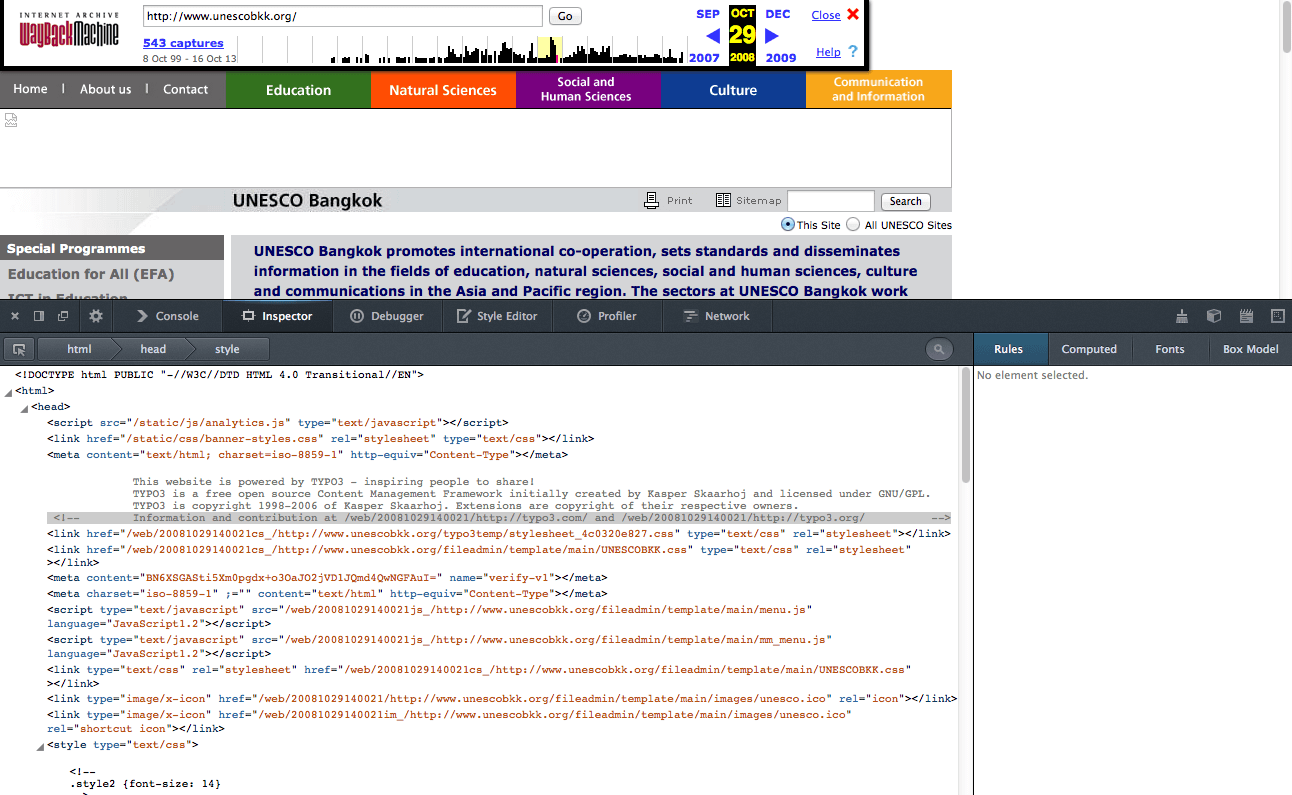
Task: Open the Wayback Help link
Action: click(x=828, y=52)
